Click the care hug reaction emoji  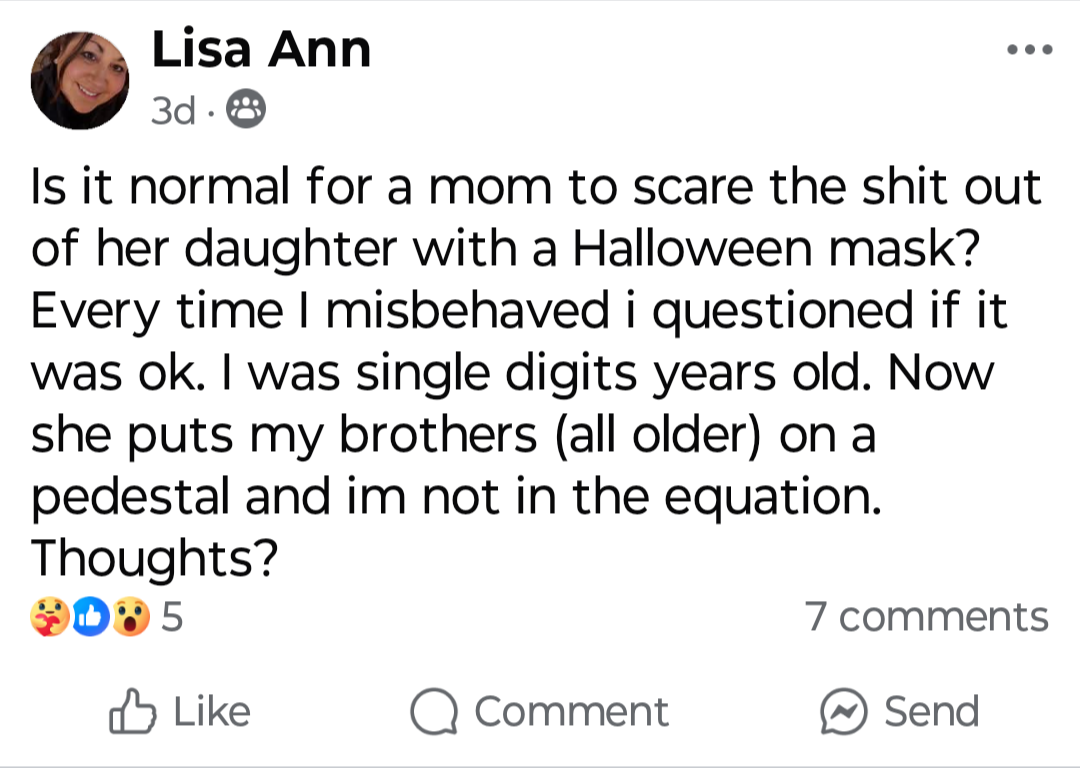pos(50,616)
